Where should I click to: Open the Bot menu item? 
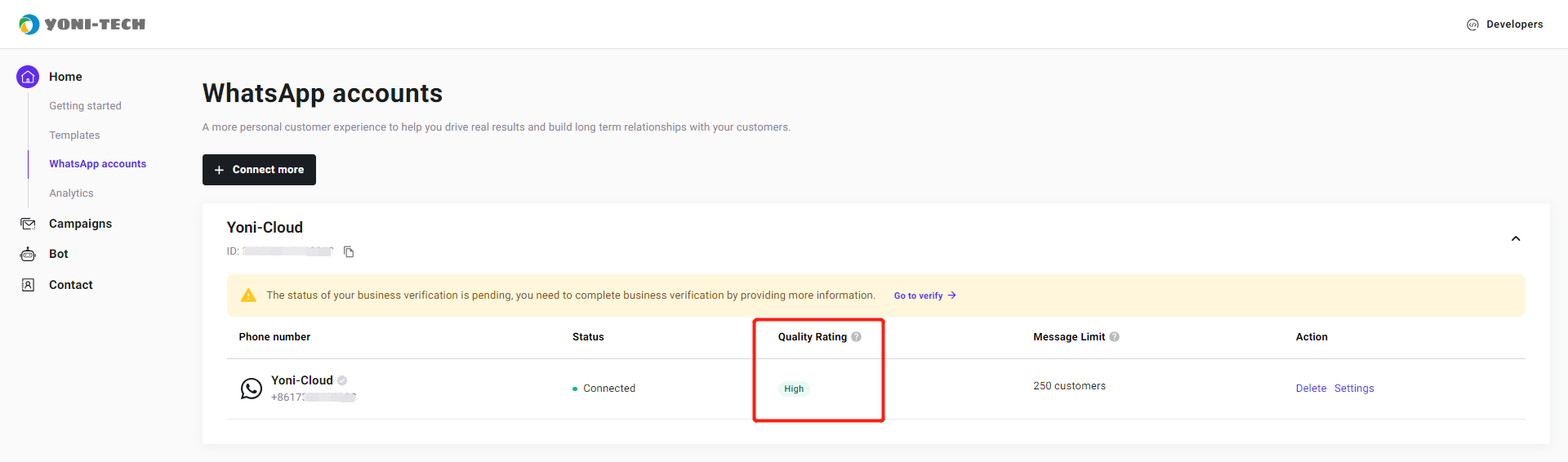(x=59, y=254)
